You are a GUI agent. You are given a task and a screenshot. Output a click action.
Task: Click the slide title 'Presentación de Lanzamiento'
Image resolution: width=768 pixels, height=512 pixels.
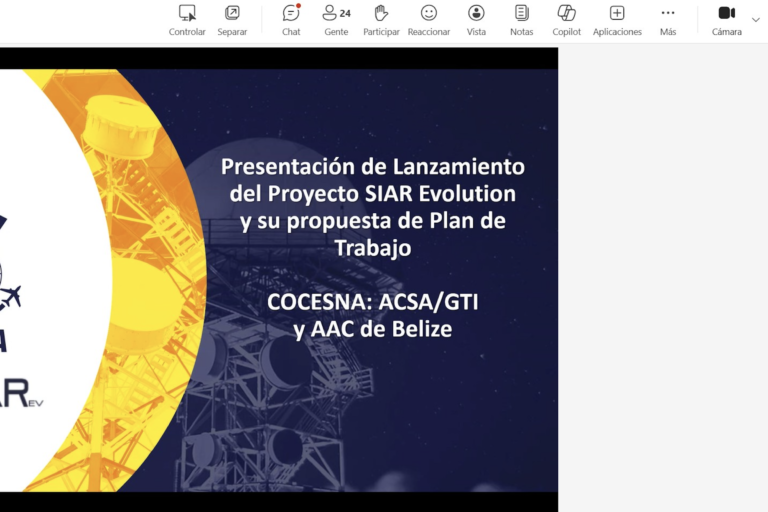tap(372, 166)
